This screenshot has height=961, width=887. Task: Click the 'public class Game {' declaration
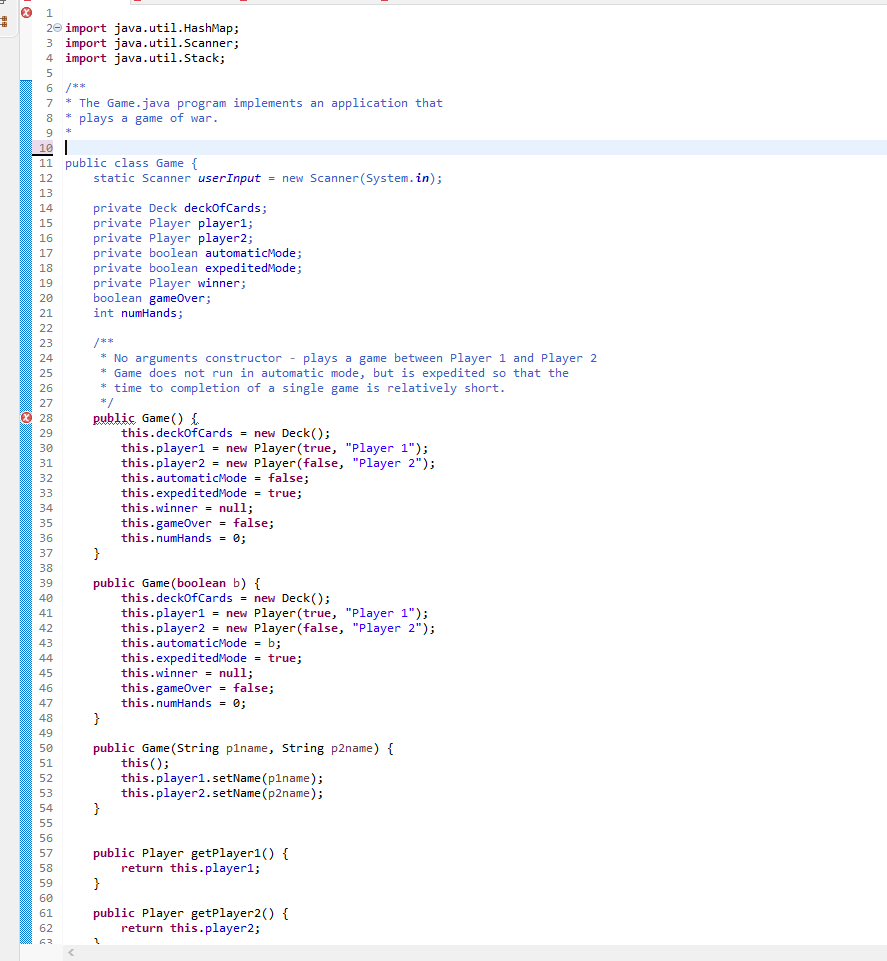pyautogui.click(x=131, y=163)
